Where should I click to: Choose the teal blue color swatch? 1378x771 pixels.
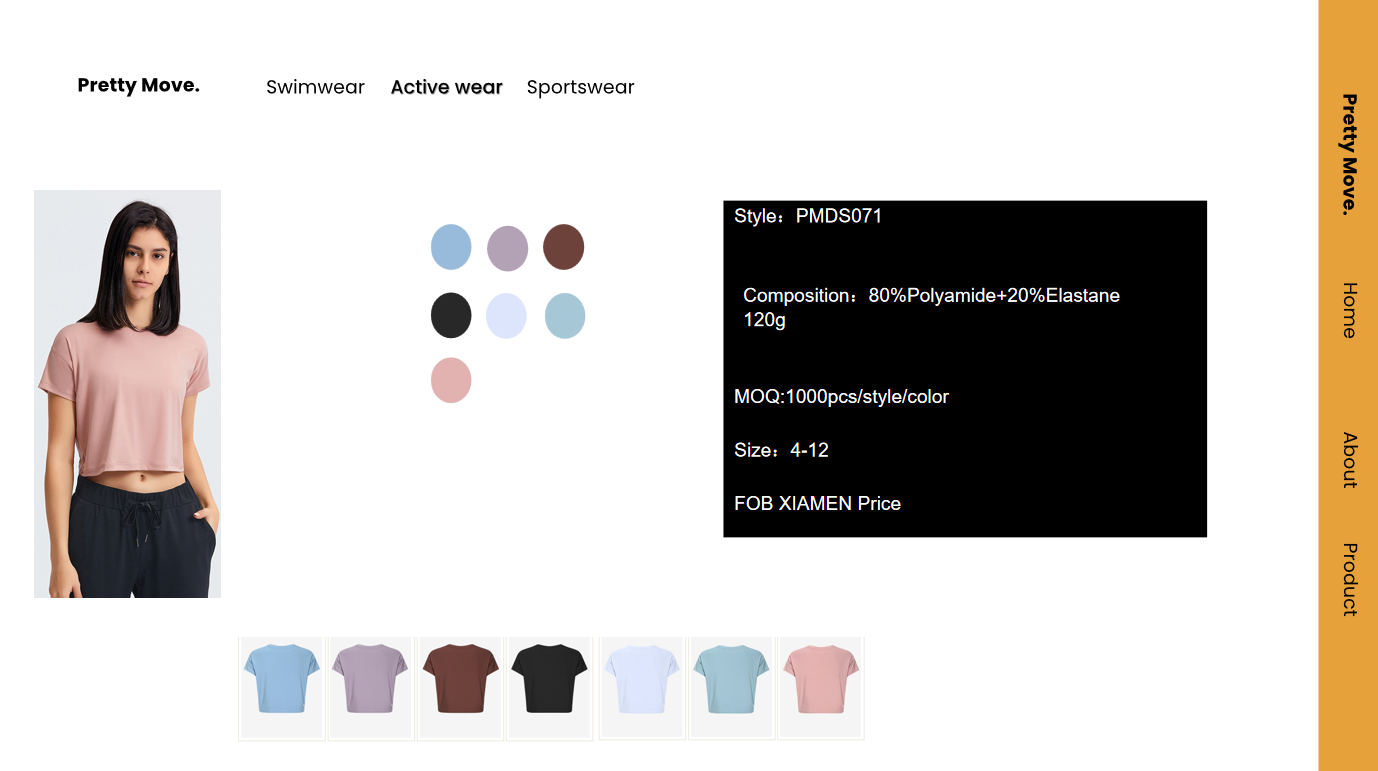point(565,316)
